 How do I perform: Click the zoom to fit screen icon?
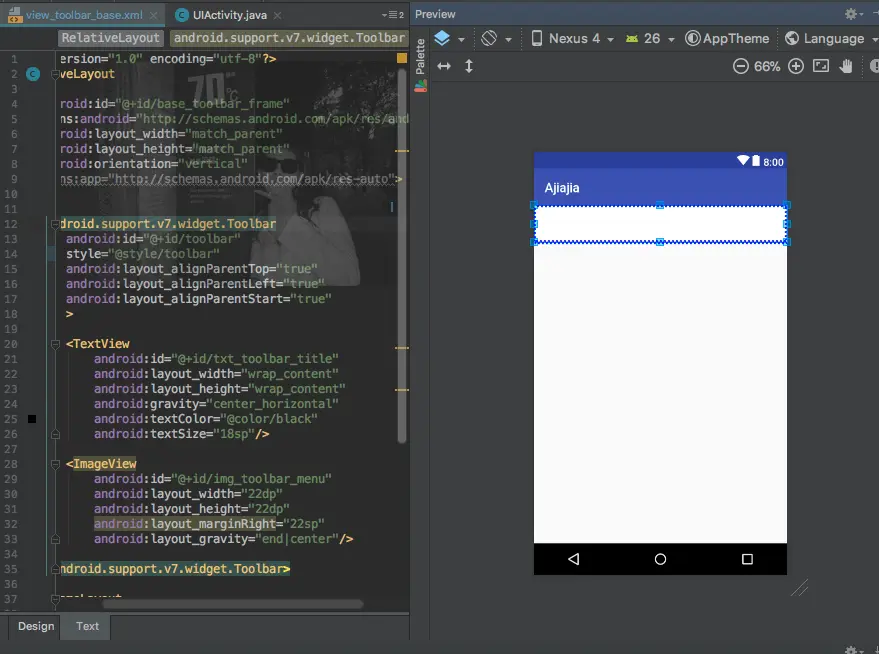821,66
